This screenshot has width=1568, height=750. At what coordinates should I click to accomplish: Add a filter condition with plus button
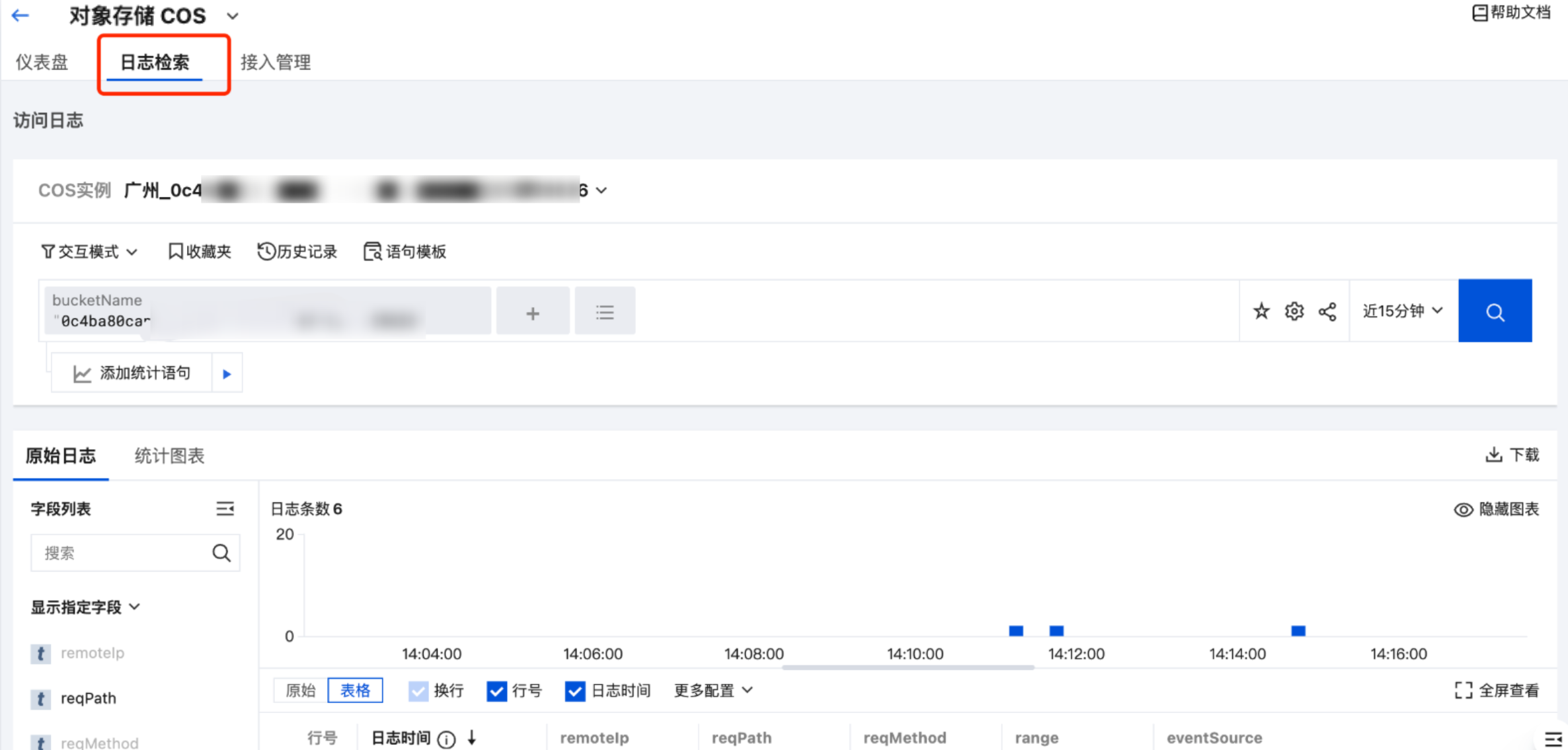[x=533, y=311]
